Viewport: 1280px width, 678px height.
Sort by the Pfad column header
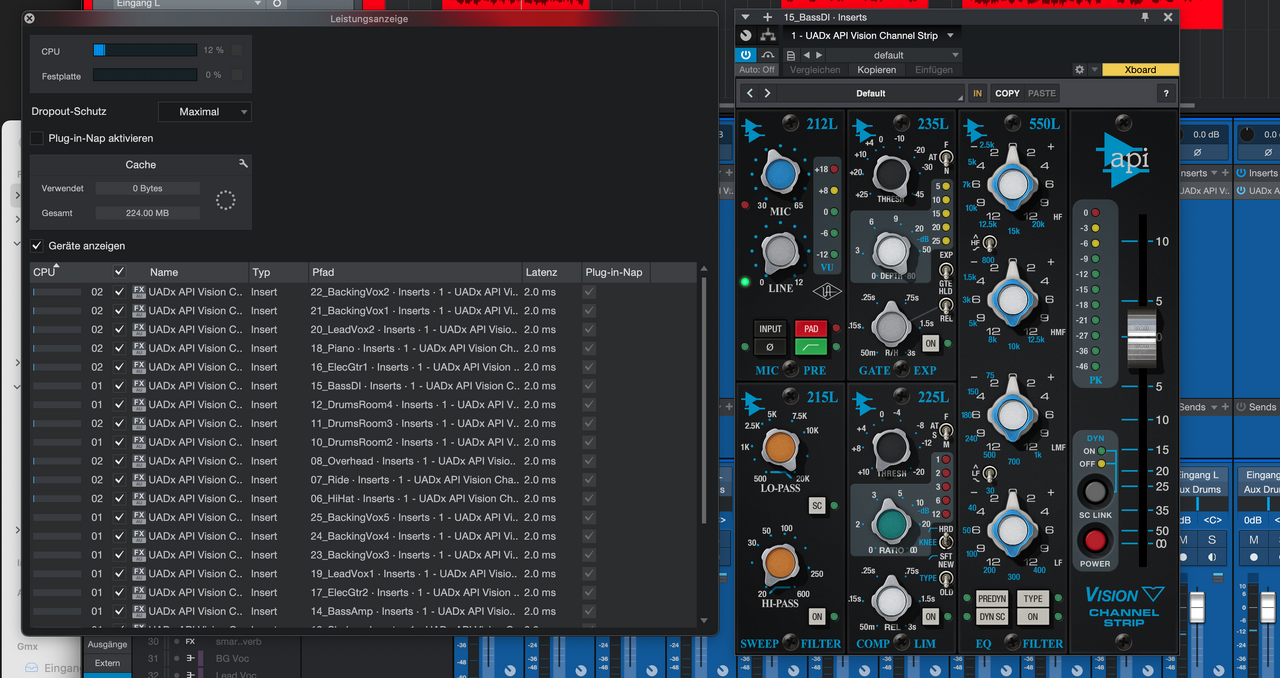pyautogui.click(x=414, y=272)
